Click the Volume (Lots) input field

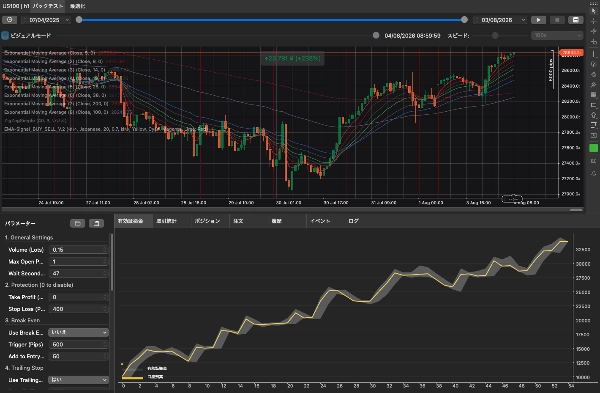[78, 250]
